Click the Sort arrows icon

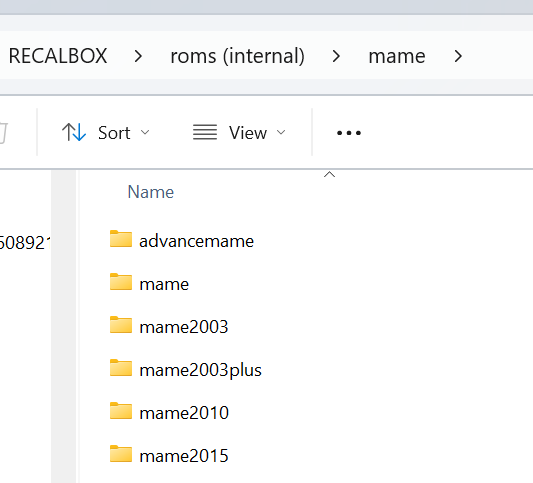point(74,132)
